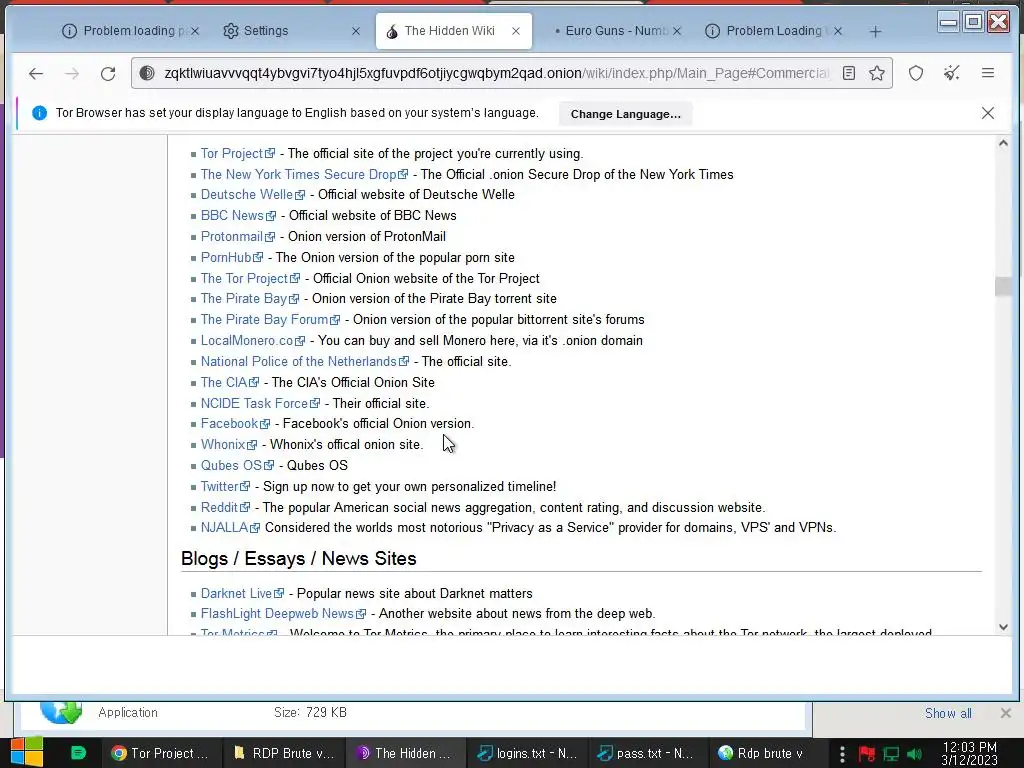Close The Hidden Wiki tab

point(516,31)
